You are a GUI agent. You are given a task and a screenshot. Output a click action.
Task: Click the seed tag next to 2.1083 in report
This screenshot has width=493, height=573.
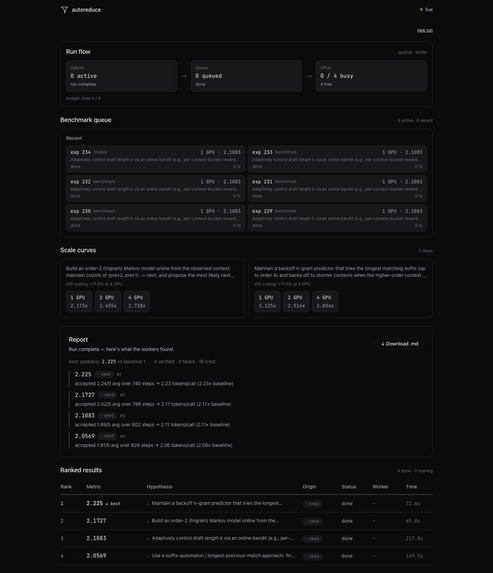107,415
